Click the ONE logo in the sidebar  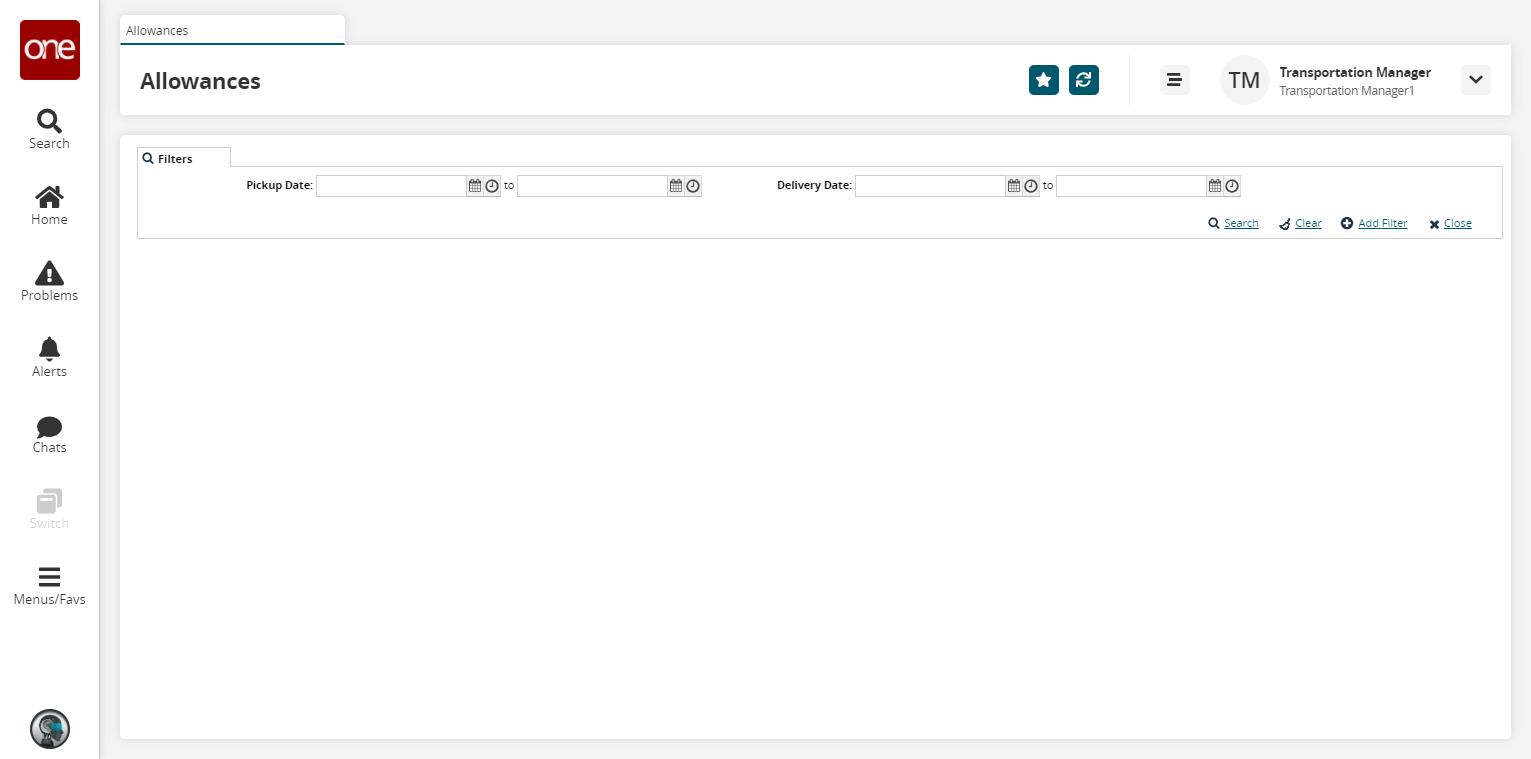tap(50, 50)
